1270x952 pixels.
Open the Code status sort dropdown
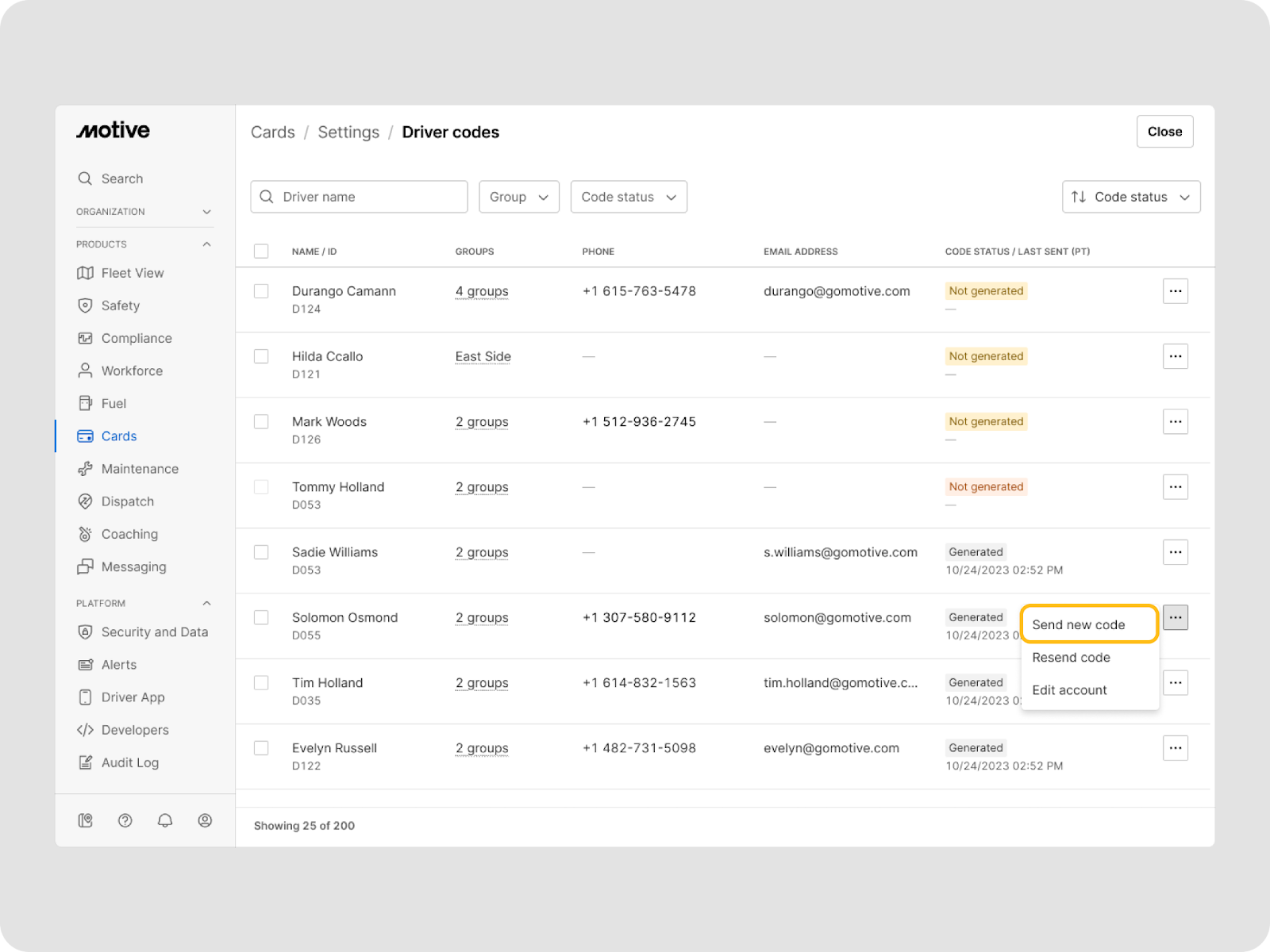(1130, 197)
